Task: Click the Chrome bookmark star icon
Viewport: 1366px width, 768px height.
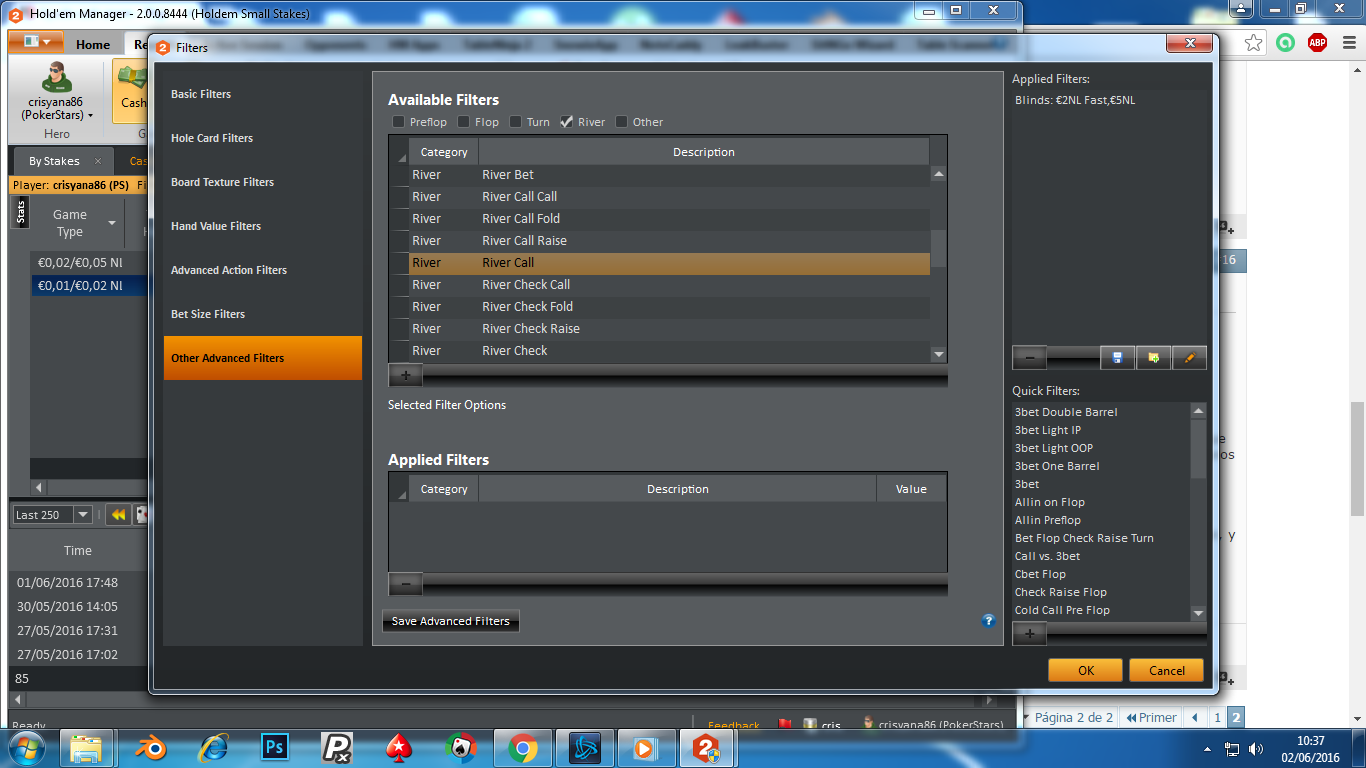Action: tap(1253, 42)
